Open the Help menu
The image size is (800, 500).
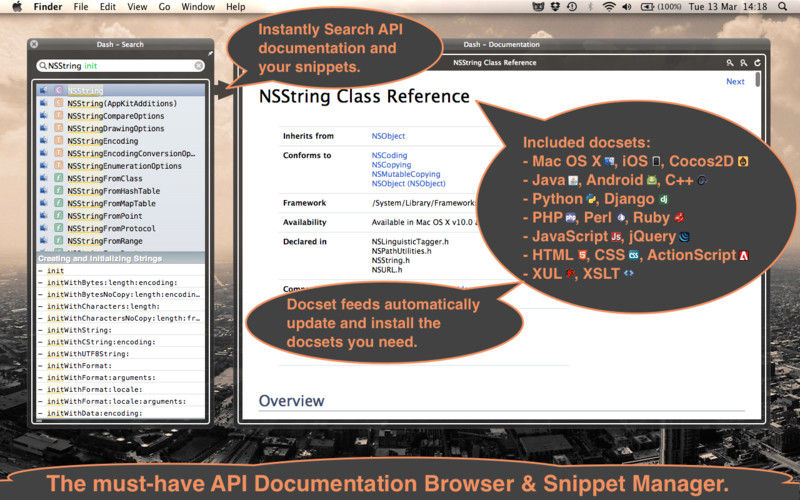point(236,7)
